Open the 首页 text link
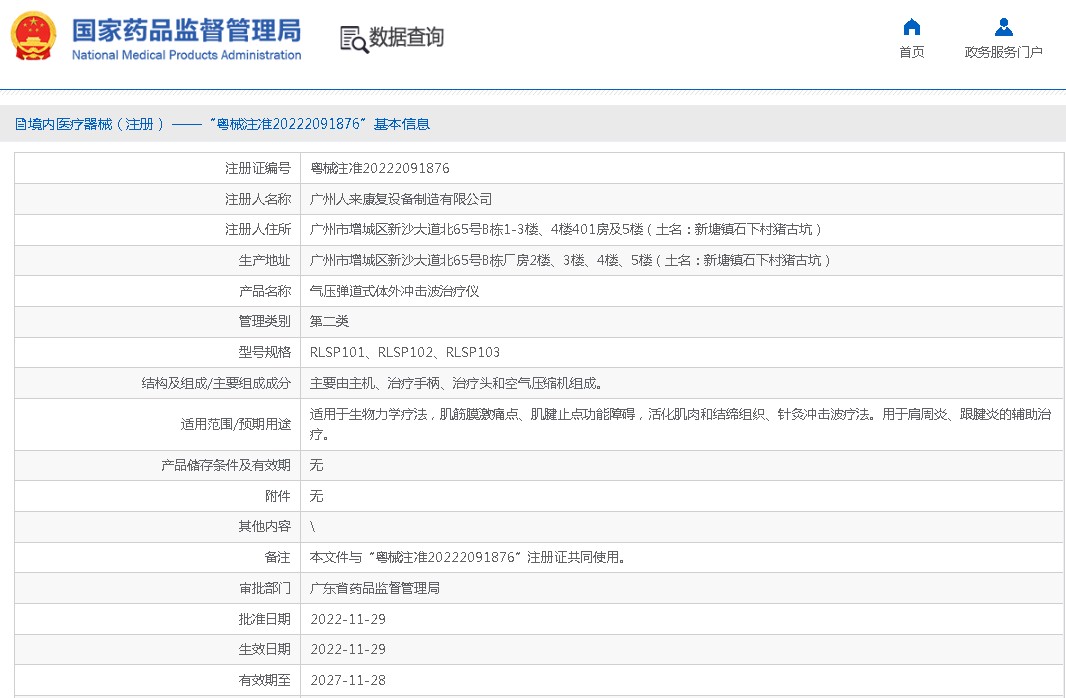The height and width of the screenshot is (698, 1066). tap(911, 52)
